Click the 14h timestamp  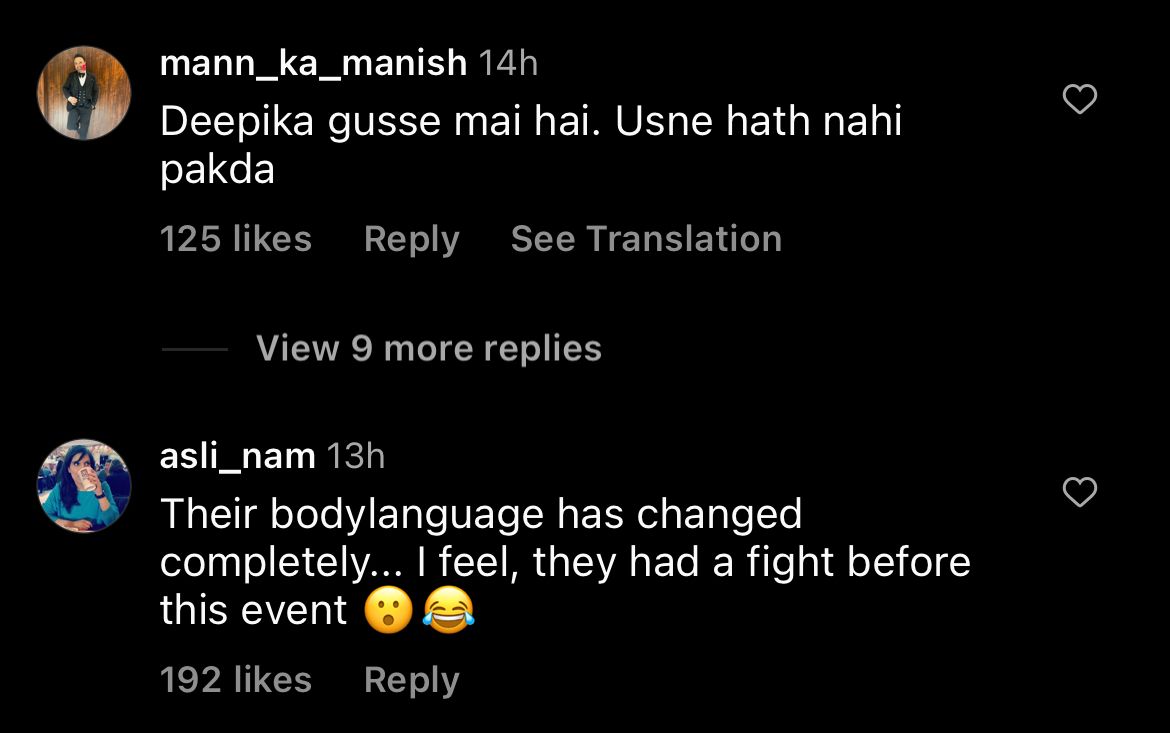click(508, 63)
